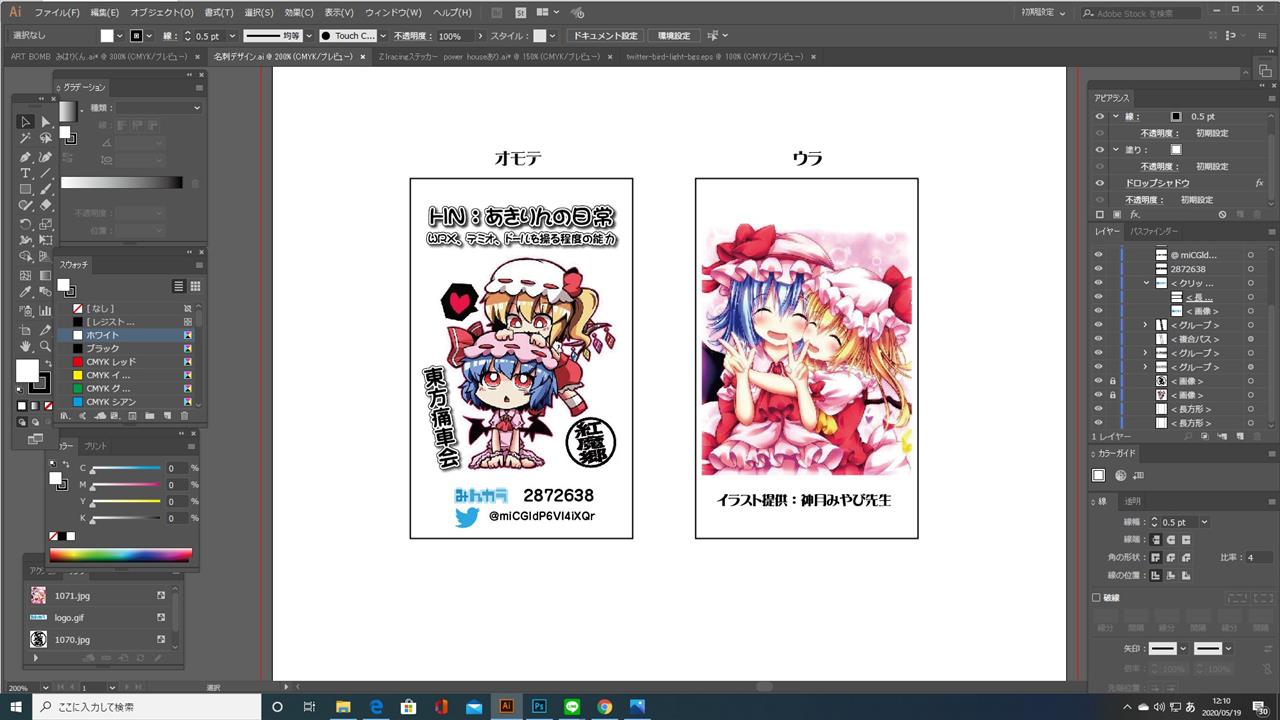Select the CMYK レッド swatch

[127, 361]
